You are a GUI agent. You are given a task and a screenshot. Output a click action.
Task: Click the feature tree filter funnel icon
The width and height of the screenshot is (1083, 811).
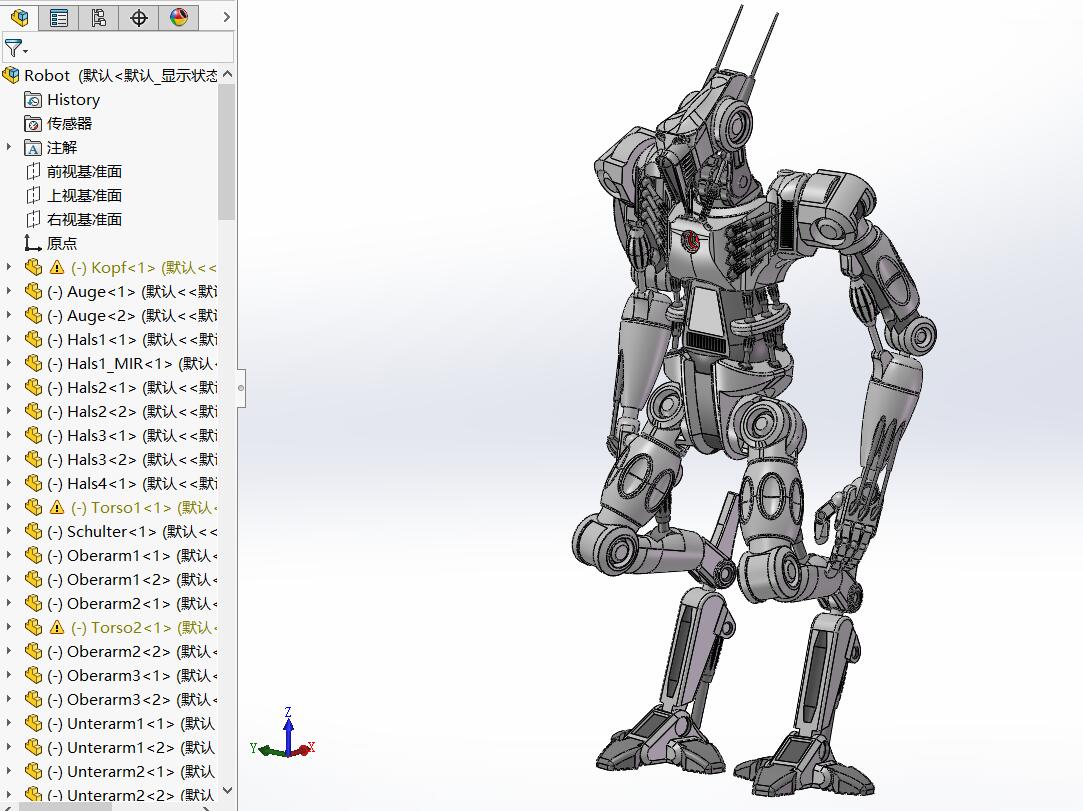(x=14, y=48)
